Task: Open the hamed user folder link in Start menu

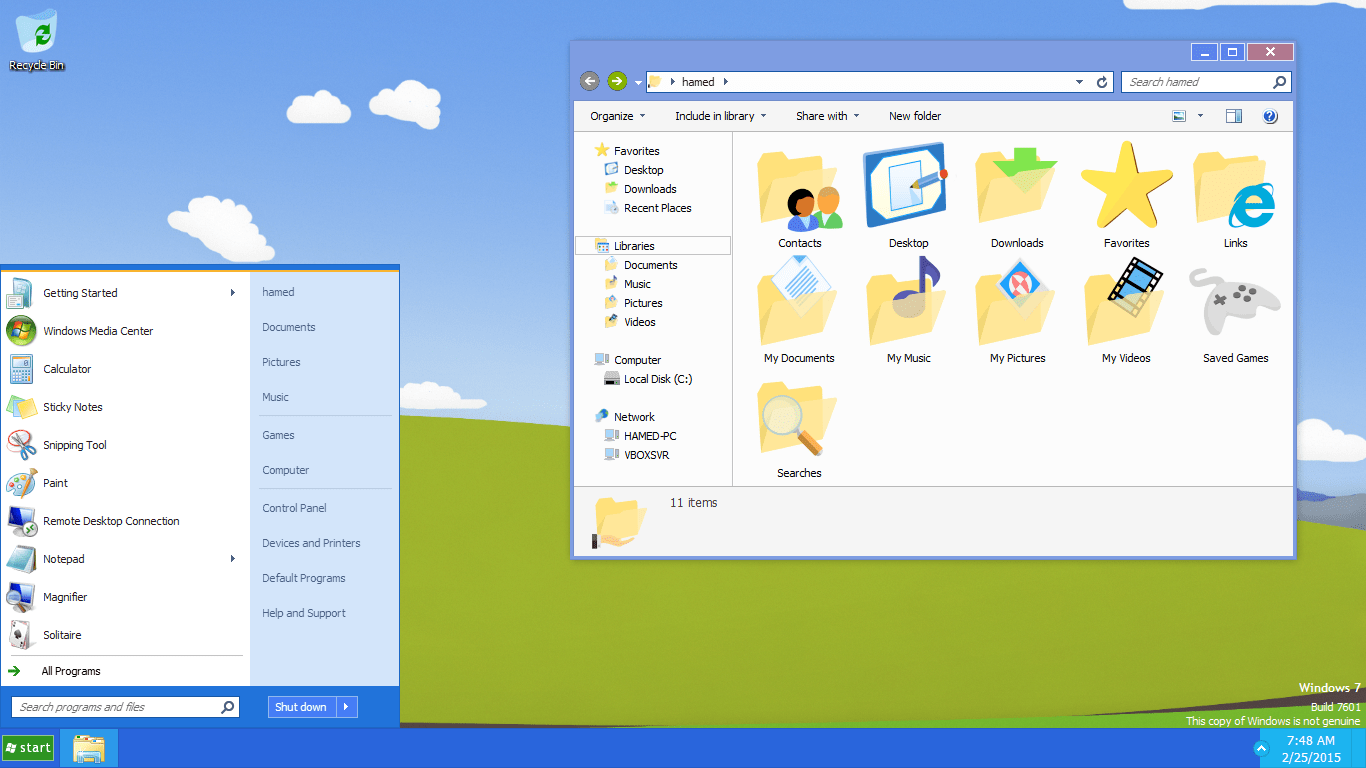Action: point(278,292)
